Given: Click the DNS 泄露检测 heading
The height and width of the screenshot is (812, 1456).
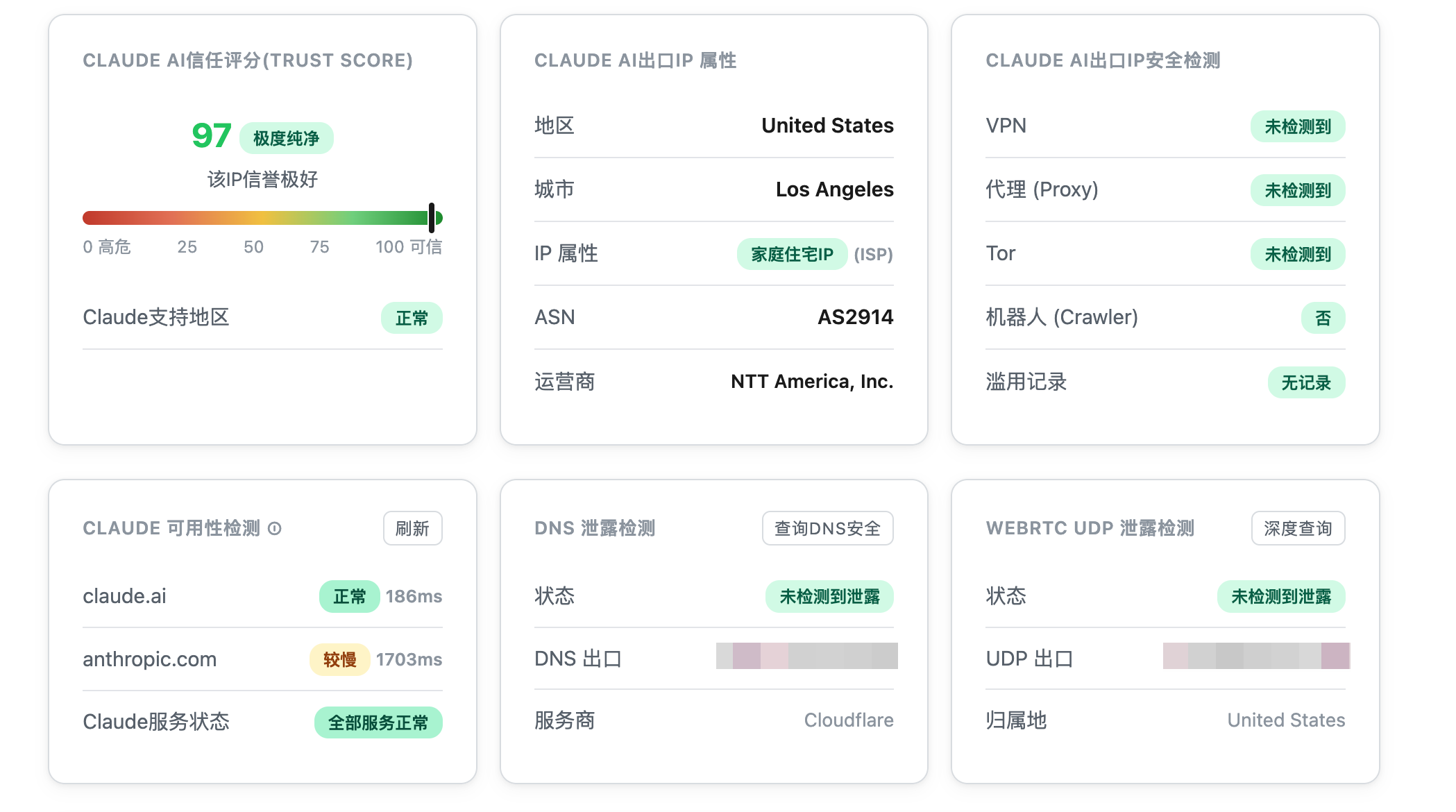Looking at the screenshot, I should pyautogui.click(x=595, y=528).
